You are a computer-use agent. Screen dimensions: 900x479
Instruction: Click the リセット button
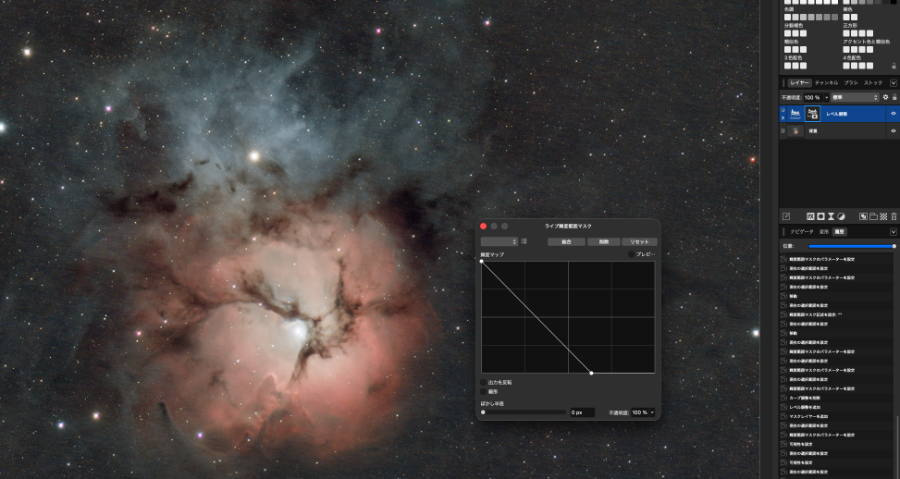tap(639, 242)
